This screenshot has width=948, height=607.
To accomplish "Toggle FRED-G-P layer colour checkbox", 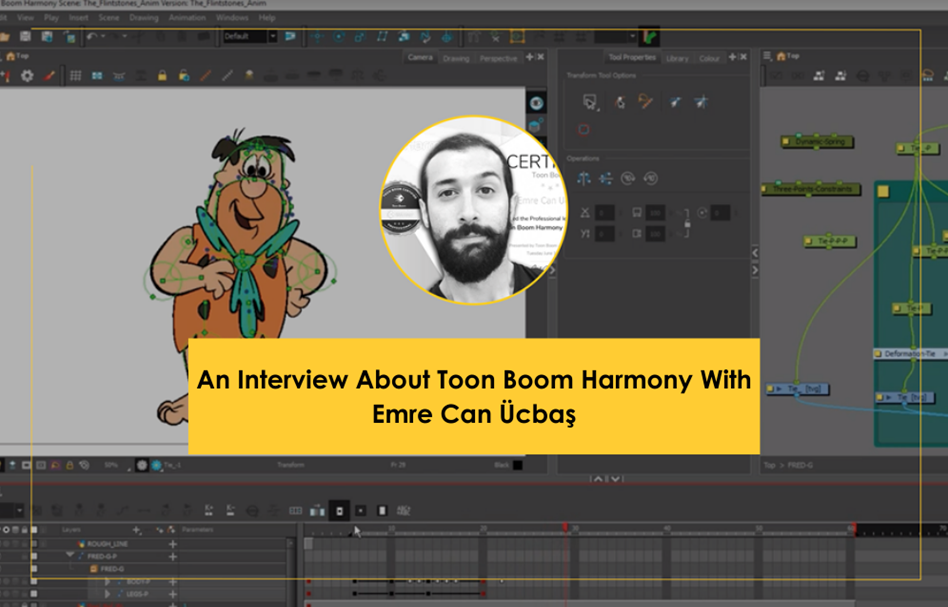I will (34, 556).
